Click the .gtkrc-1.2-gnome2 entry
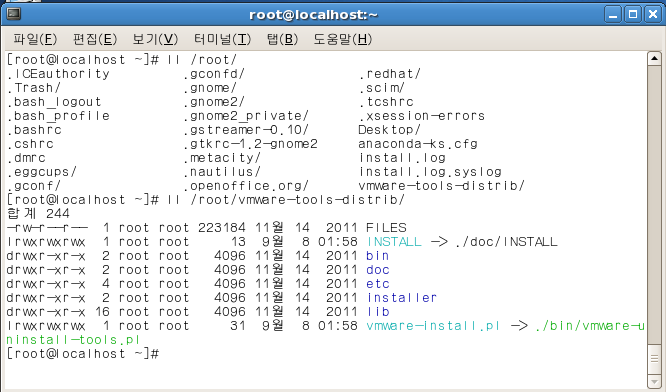 (x=251, y=144)
